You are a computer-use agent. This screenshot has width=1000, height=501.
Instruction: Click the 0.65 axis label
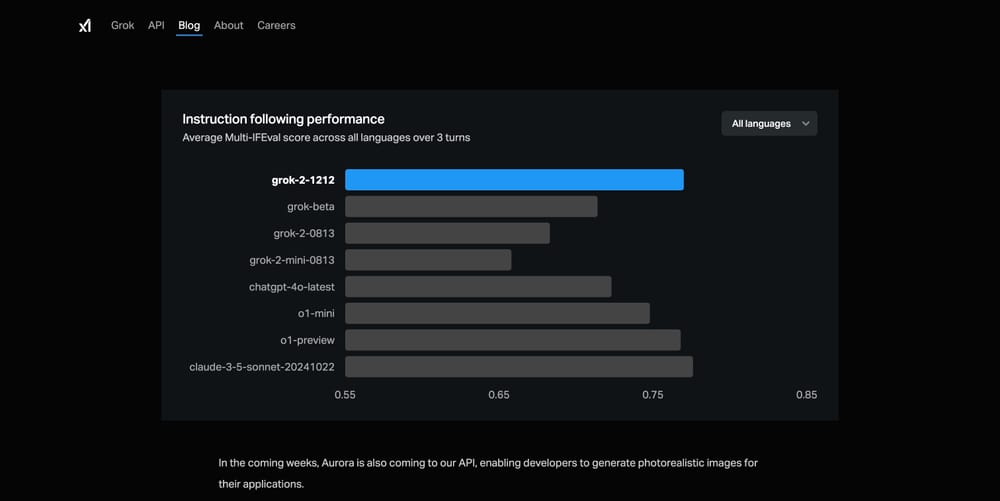coord(499,395)
